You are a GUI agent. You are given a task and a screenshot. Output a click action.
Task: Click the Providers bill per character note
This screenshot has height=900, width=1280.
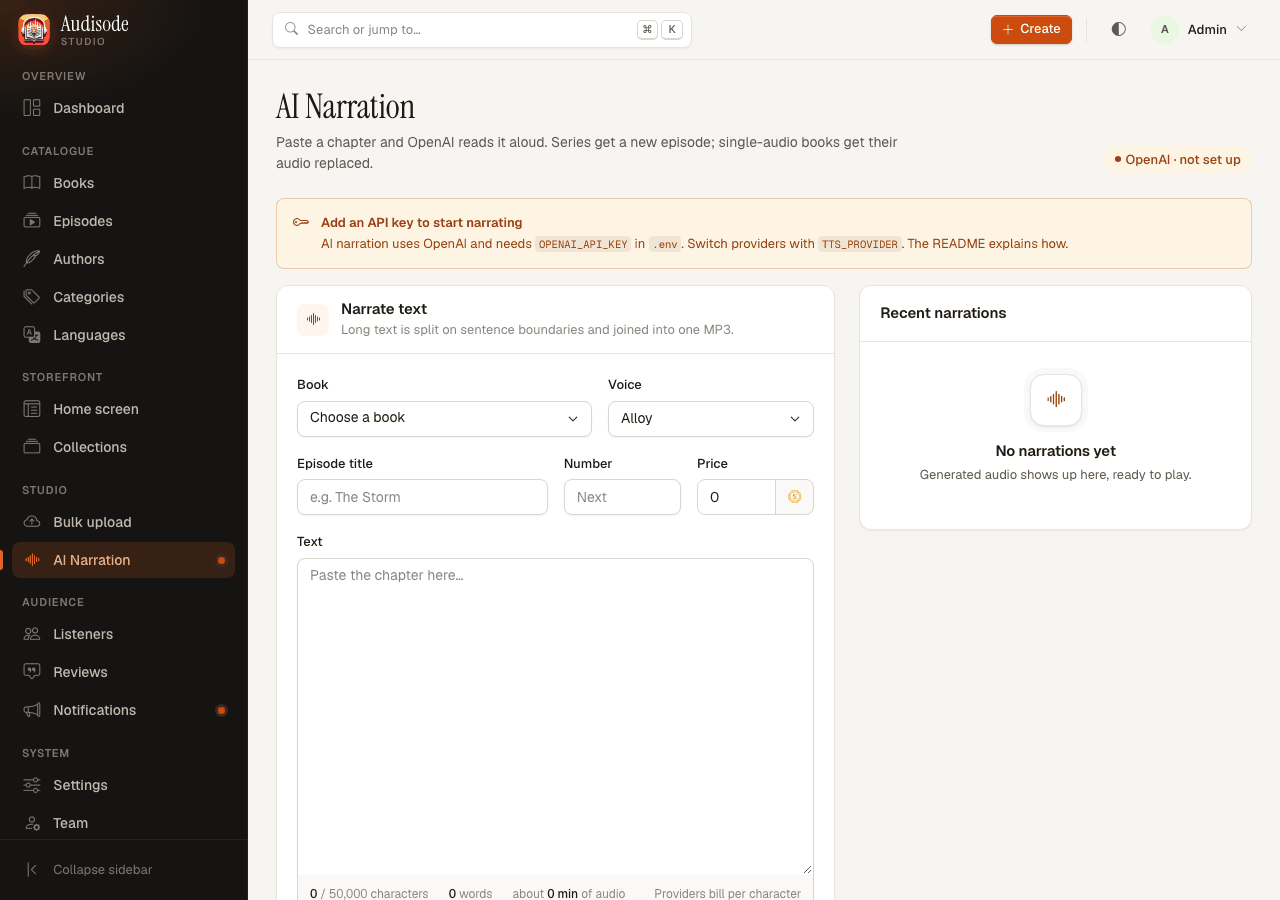(x=727, y=893)
